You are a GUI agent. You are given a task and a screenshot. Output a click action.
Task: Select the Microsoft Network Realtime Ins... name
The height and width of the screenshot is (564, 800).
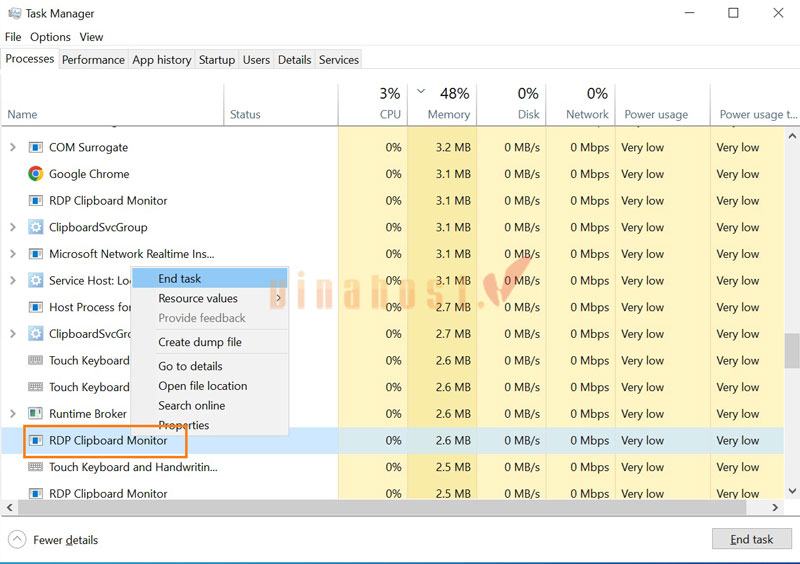pos(132,254)
